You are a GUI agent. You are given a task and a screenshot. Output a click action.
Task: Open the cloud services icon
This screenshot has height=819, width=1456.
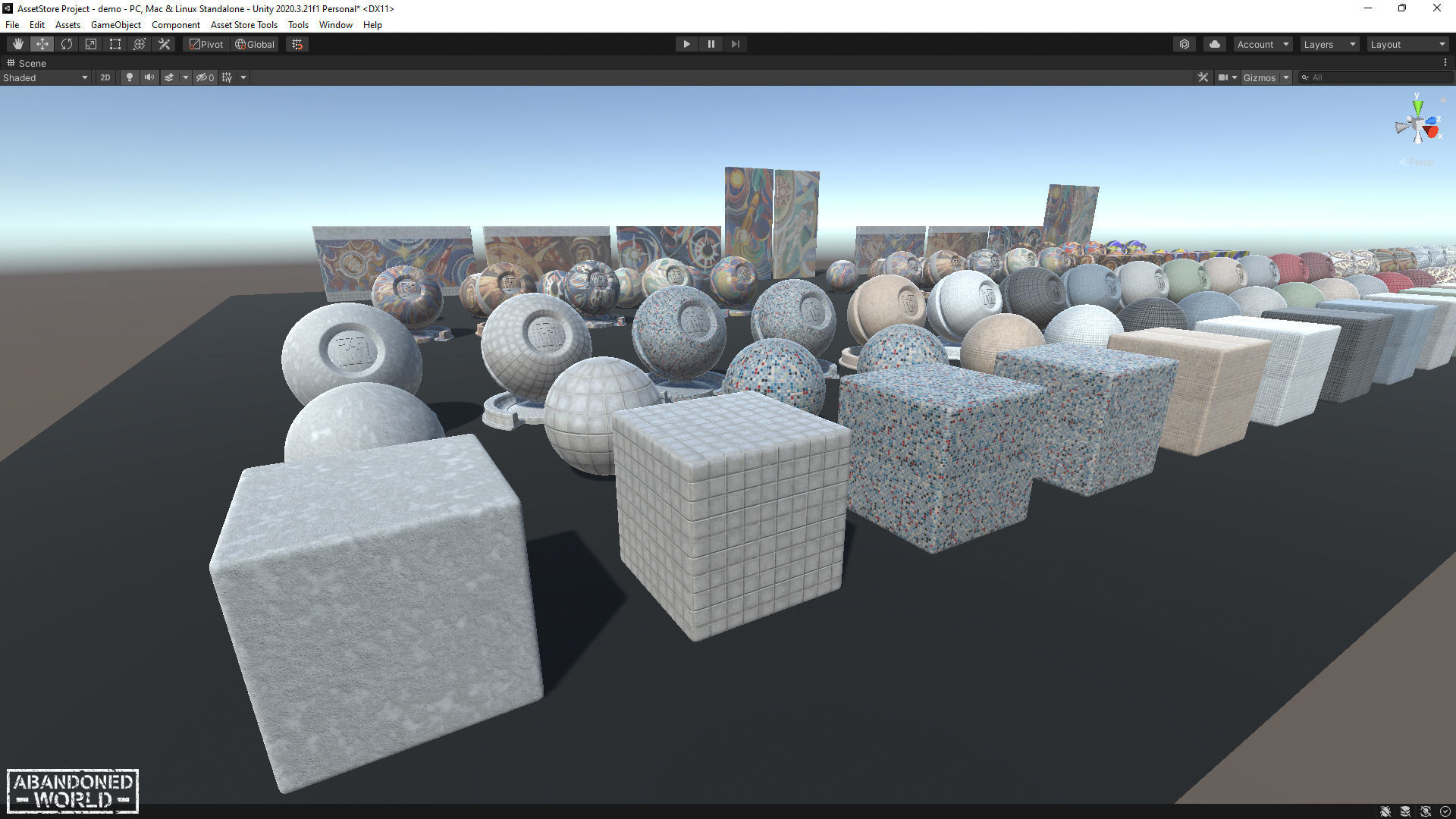coord(1215,44)
